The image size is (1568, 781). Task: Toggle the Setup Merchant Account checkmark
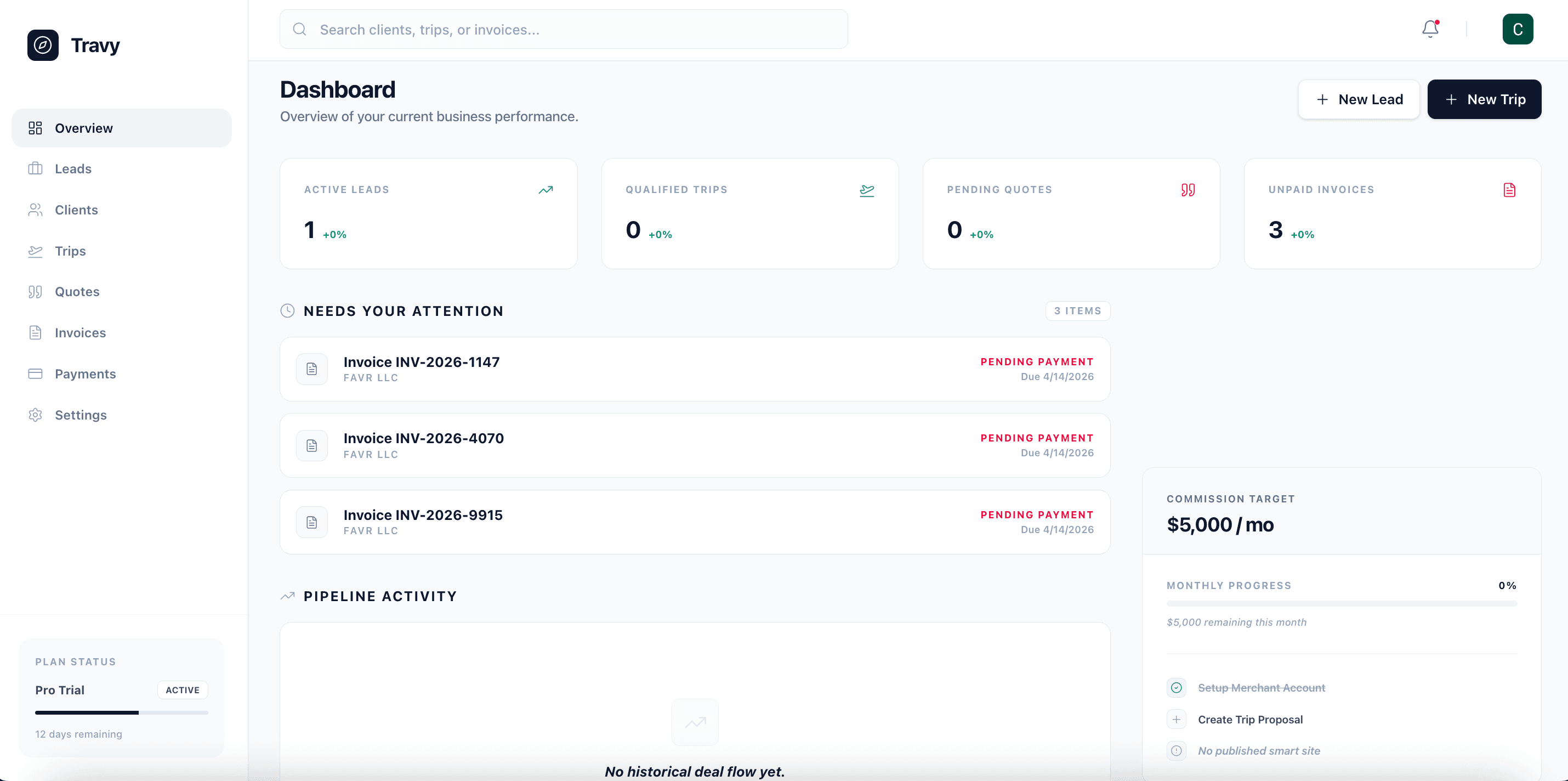(1177, 688)
